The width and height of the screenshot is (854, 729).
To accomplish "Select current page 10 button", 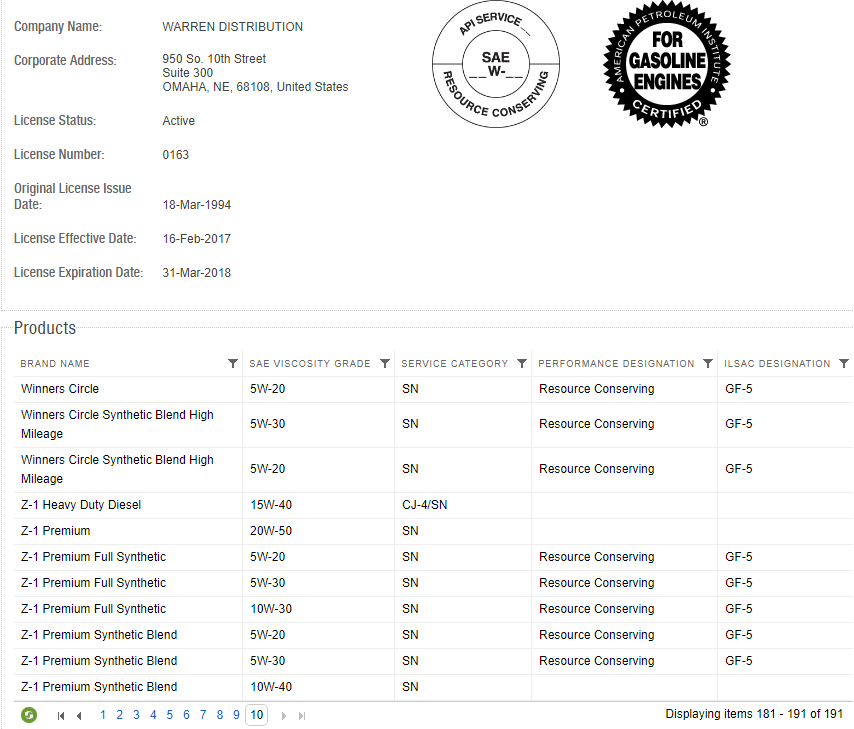I will pyautogui.click(x=257, y=715).
